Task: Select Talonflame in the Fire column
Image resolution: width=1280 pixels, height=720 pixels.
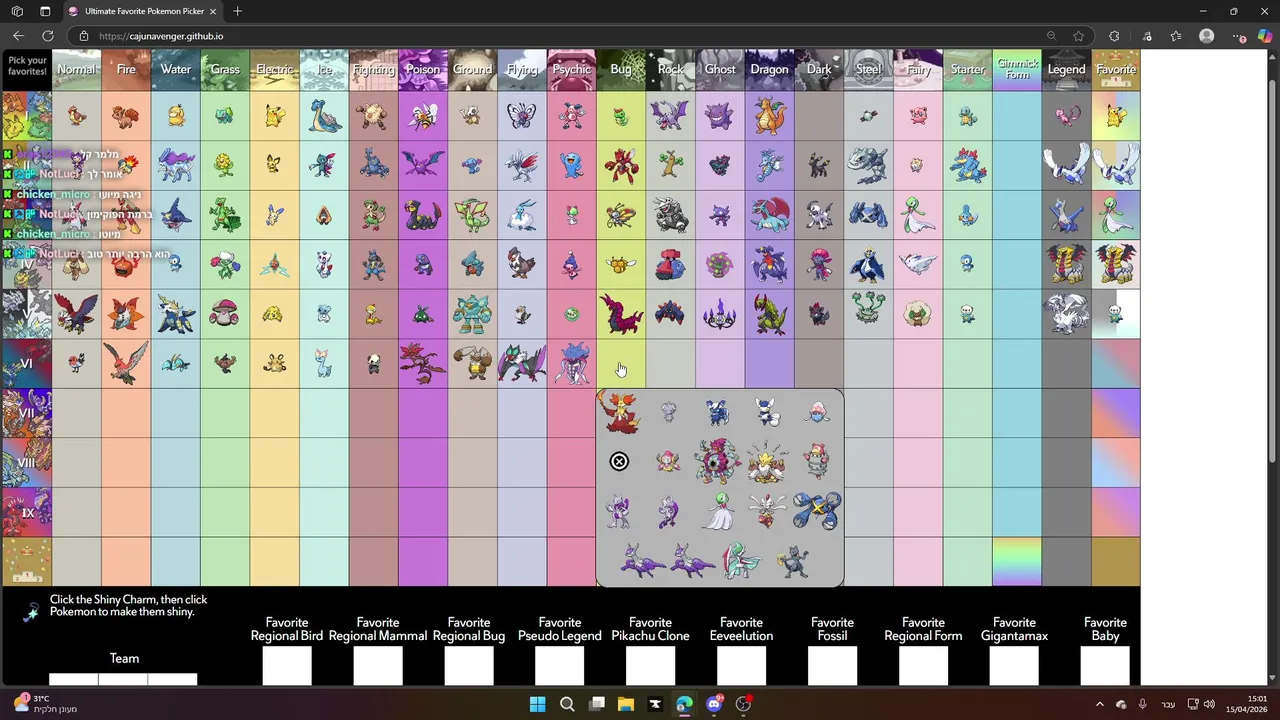Action: point(126,363)
